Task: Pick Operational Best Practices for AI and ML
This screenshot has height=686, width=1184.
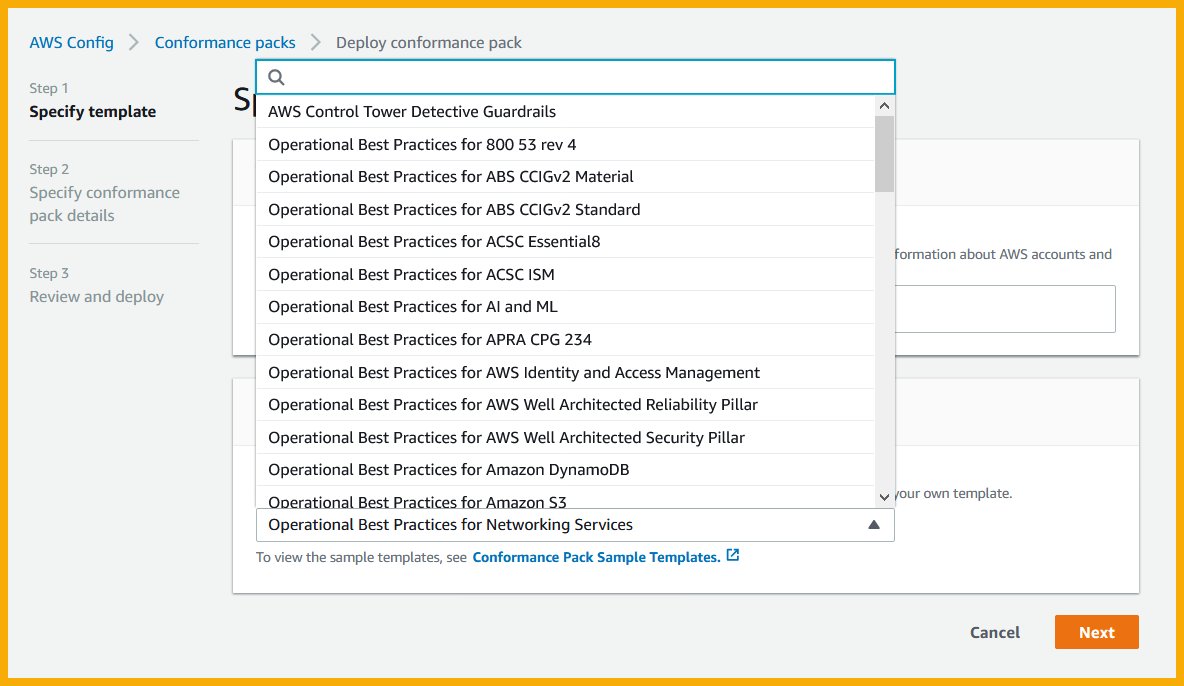Action: (x=565, y=307)
